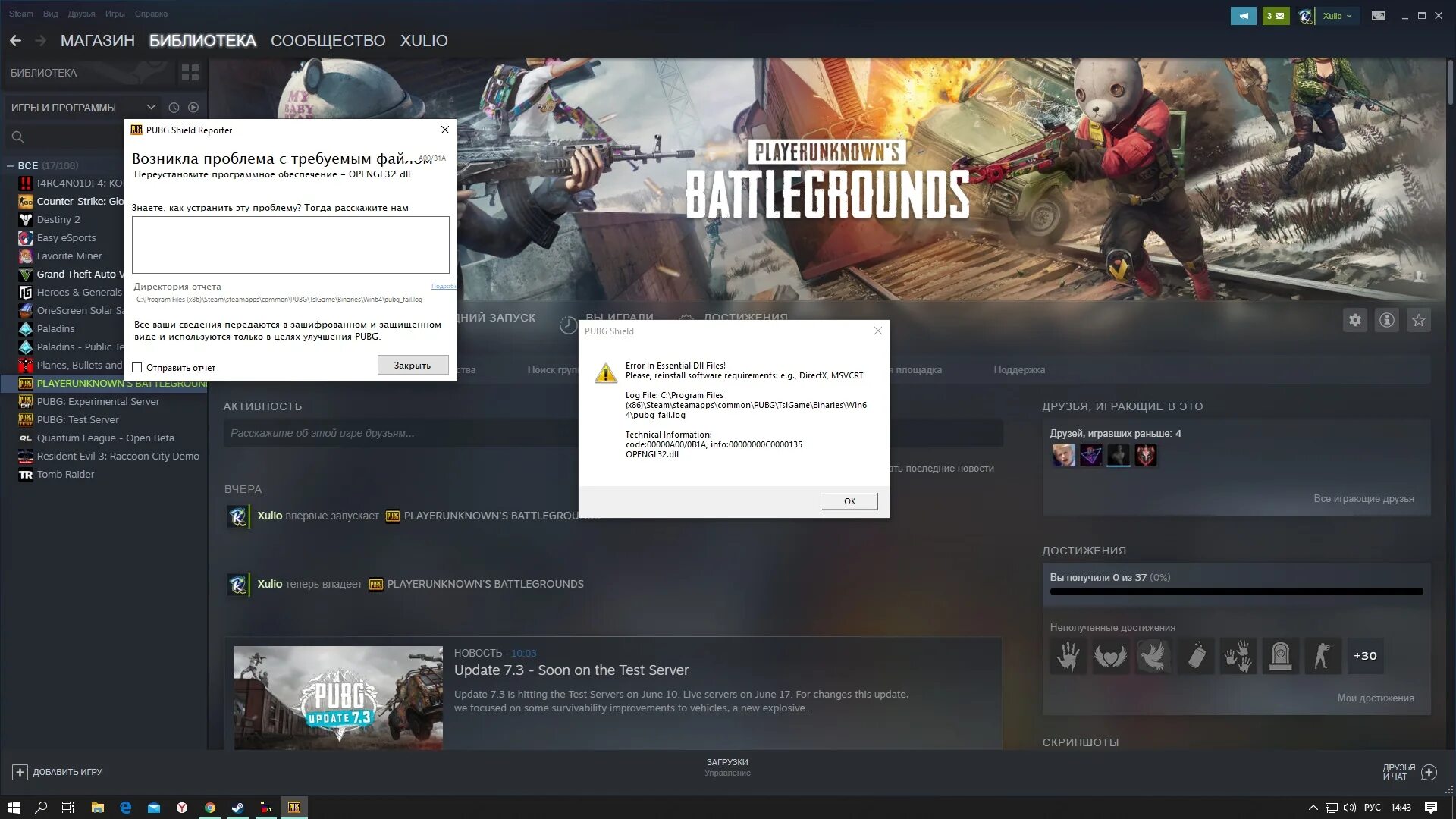The width and height of the screenshot is (1456, 819).
Task: Open Friends and Chat plus icon
Action: click(1429, 772)
